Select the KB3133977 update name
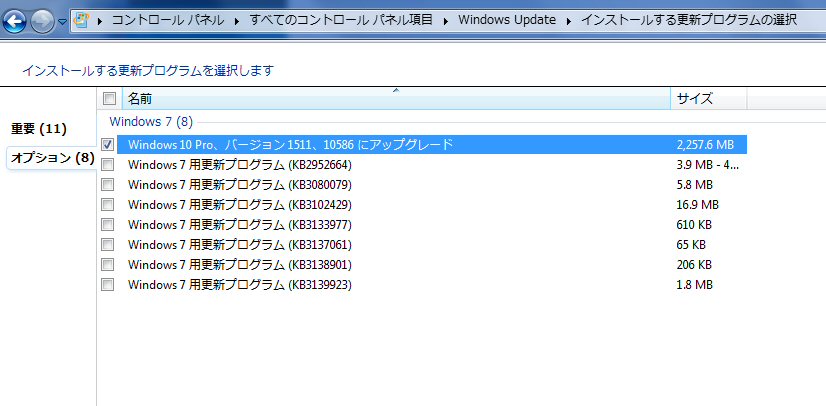Viewport: 826px width, 406px height. 240,225
